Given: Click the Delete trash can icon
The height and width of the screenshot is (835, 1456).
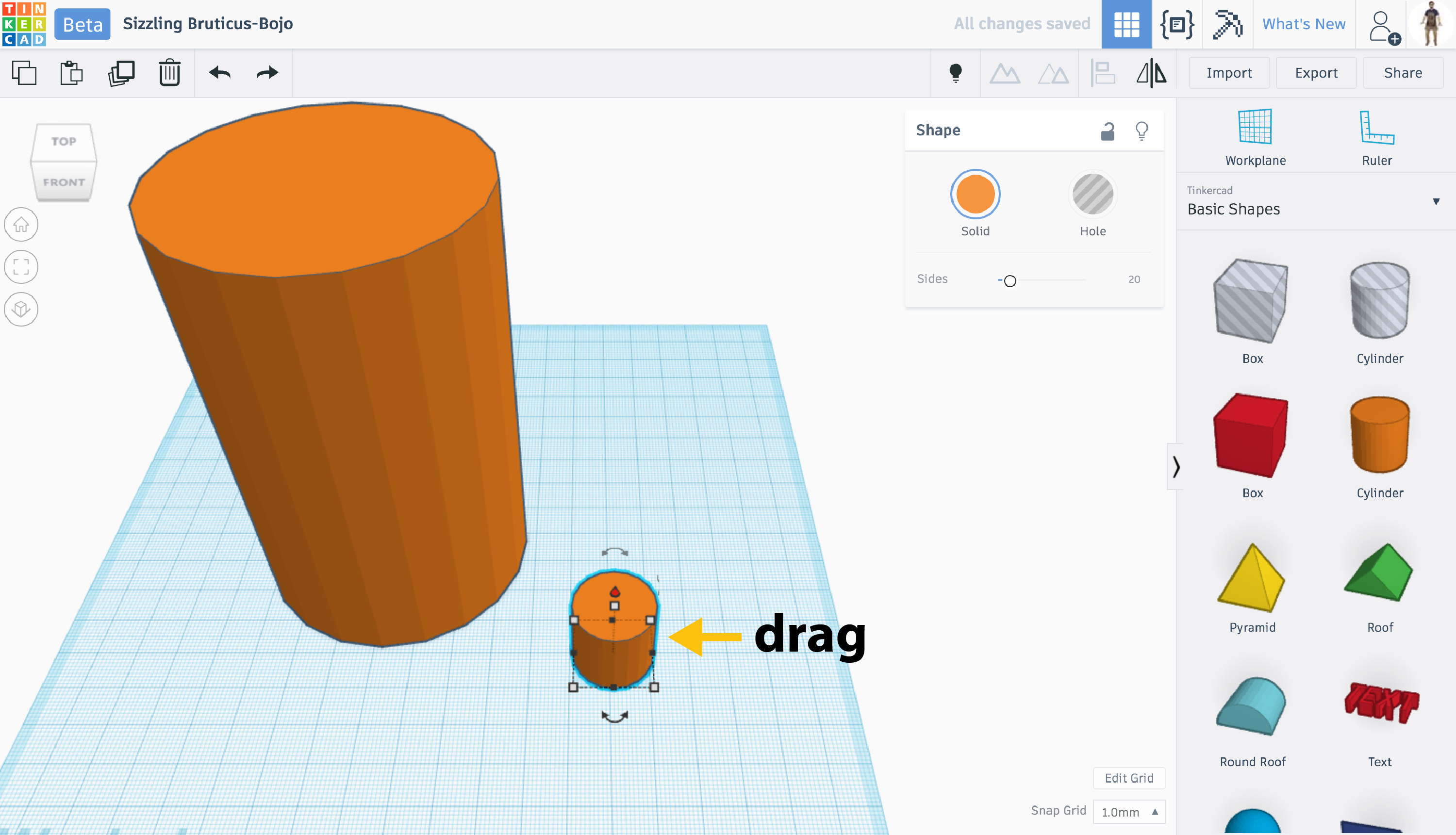Looking at the screenshot, I should tap(169, 73).
